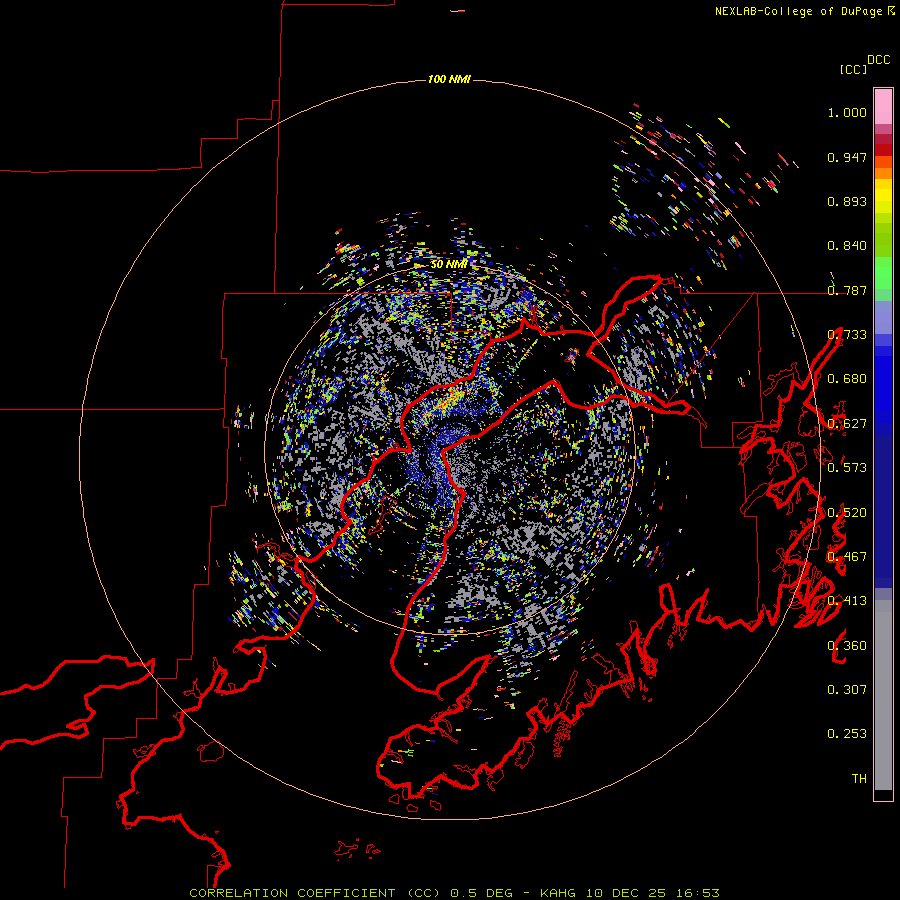
Task: Click the 0.627 scale value
Action: click(847, 424)
